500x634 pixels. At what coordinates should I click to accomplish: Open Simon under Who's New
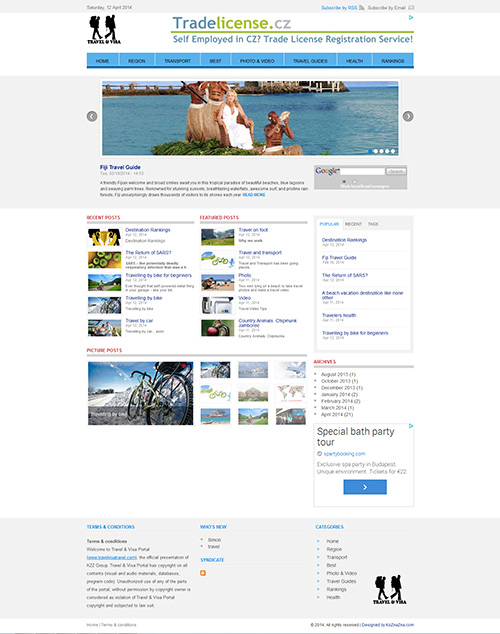(x=214, y=540)
